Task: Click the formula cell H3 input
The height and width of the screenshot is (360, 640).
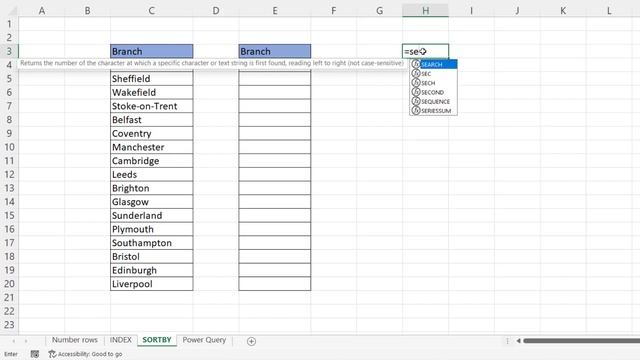Action: tap(425, 51)
